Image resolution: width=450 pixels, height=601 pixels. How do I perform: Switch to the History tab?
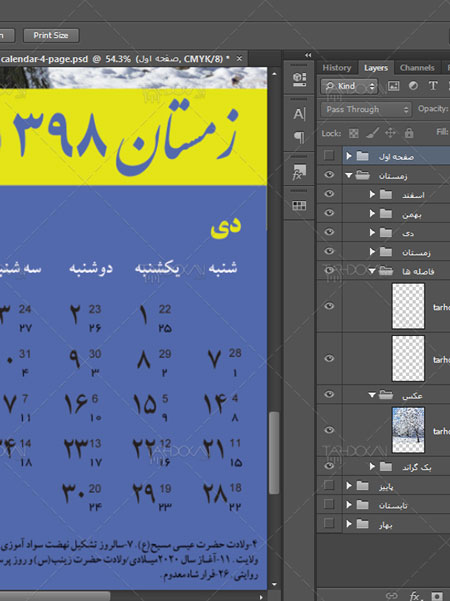[x=337, y=68]
